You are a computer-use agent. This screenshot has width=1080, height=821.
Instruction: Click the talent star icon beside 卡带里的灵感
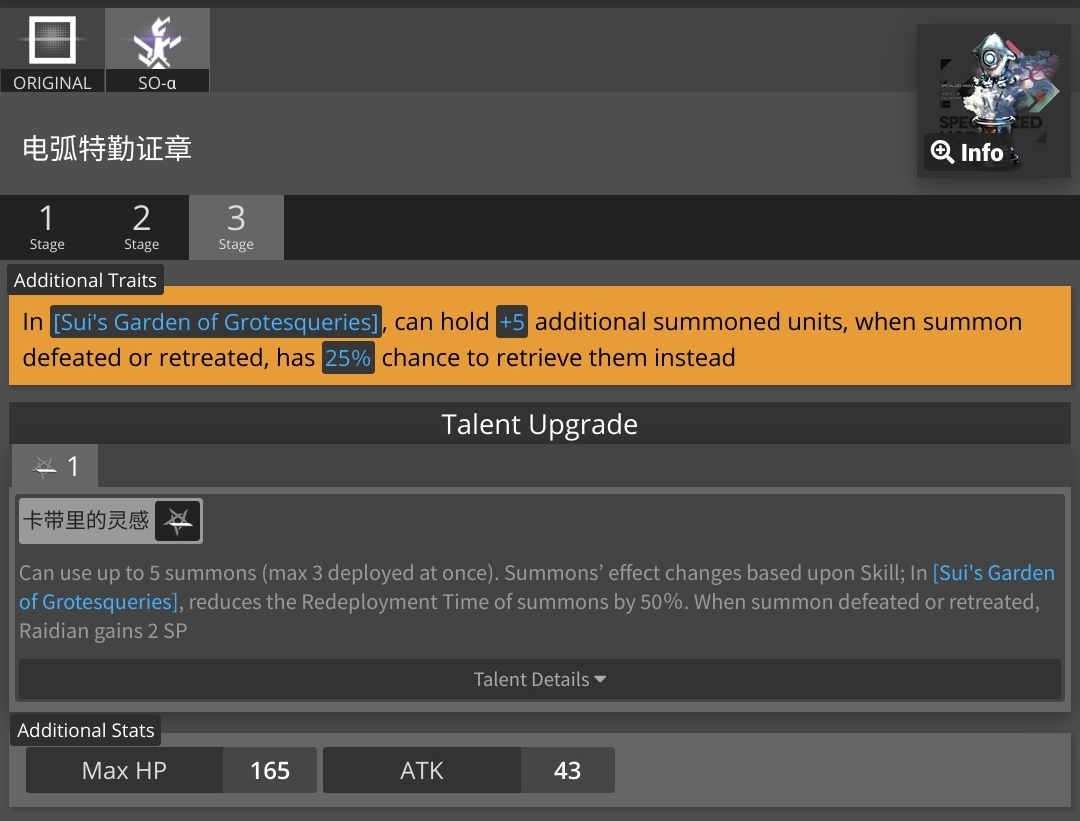(x=178, y=520)
